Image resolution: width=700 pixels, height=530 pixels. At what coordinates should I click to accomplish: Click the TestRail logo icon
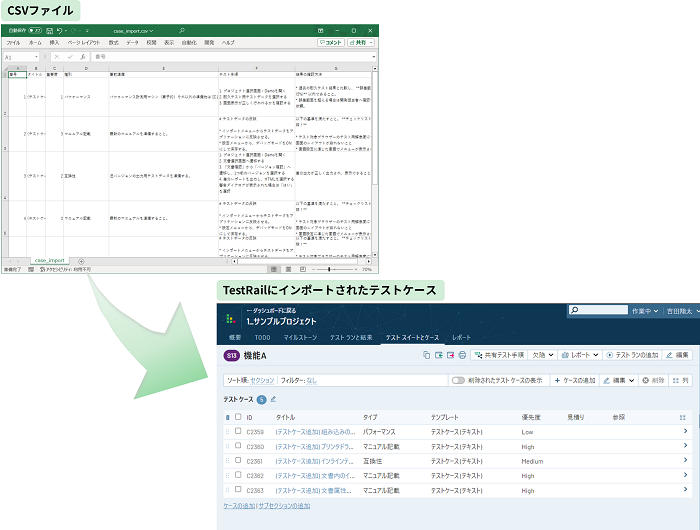(230, 318)
